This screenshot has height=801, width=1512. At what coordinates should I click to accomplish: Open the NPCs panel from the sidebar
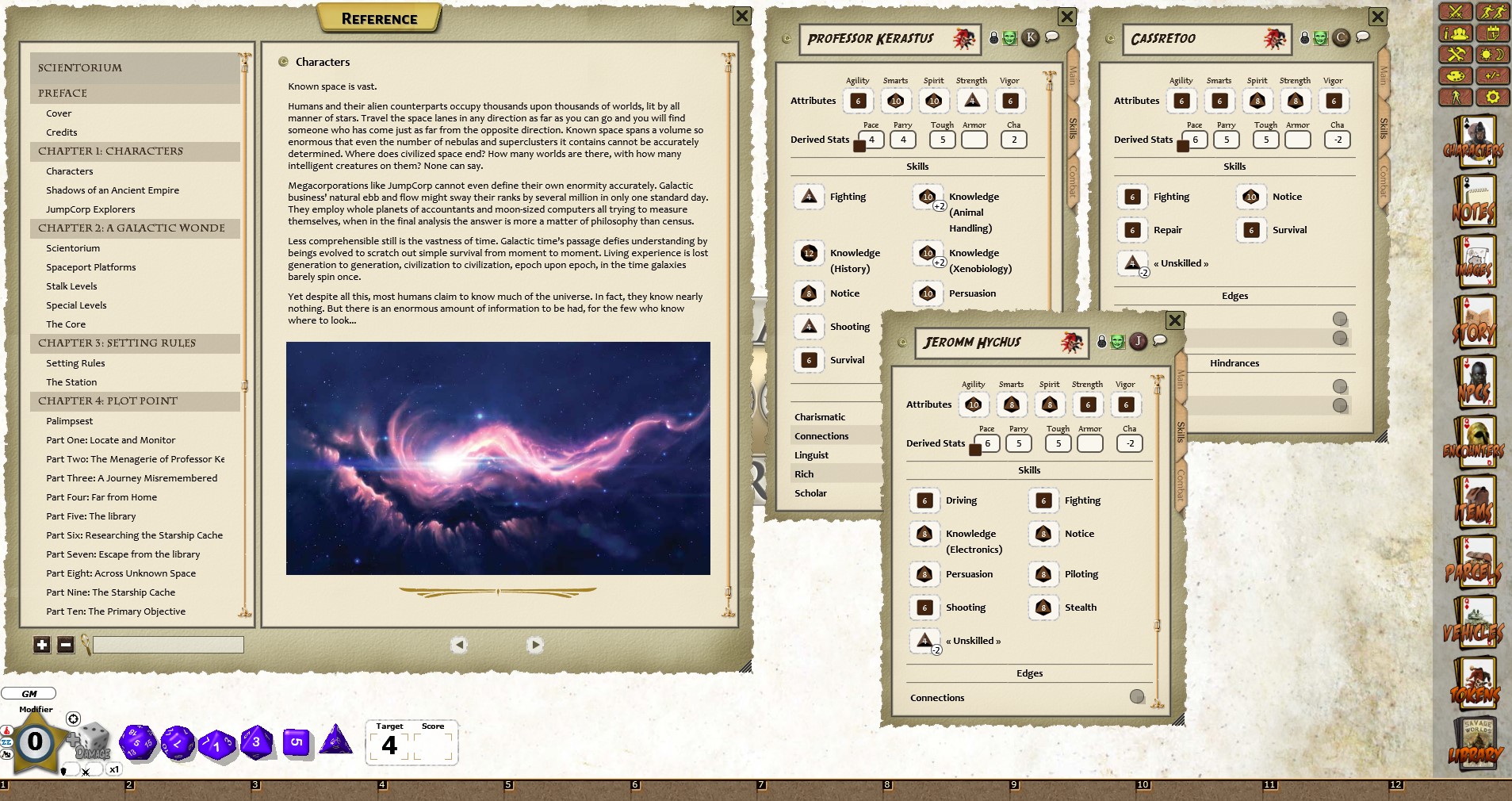(x=1475, y=381)
